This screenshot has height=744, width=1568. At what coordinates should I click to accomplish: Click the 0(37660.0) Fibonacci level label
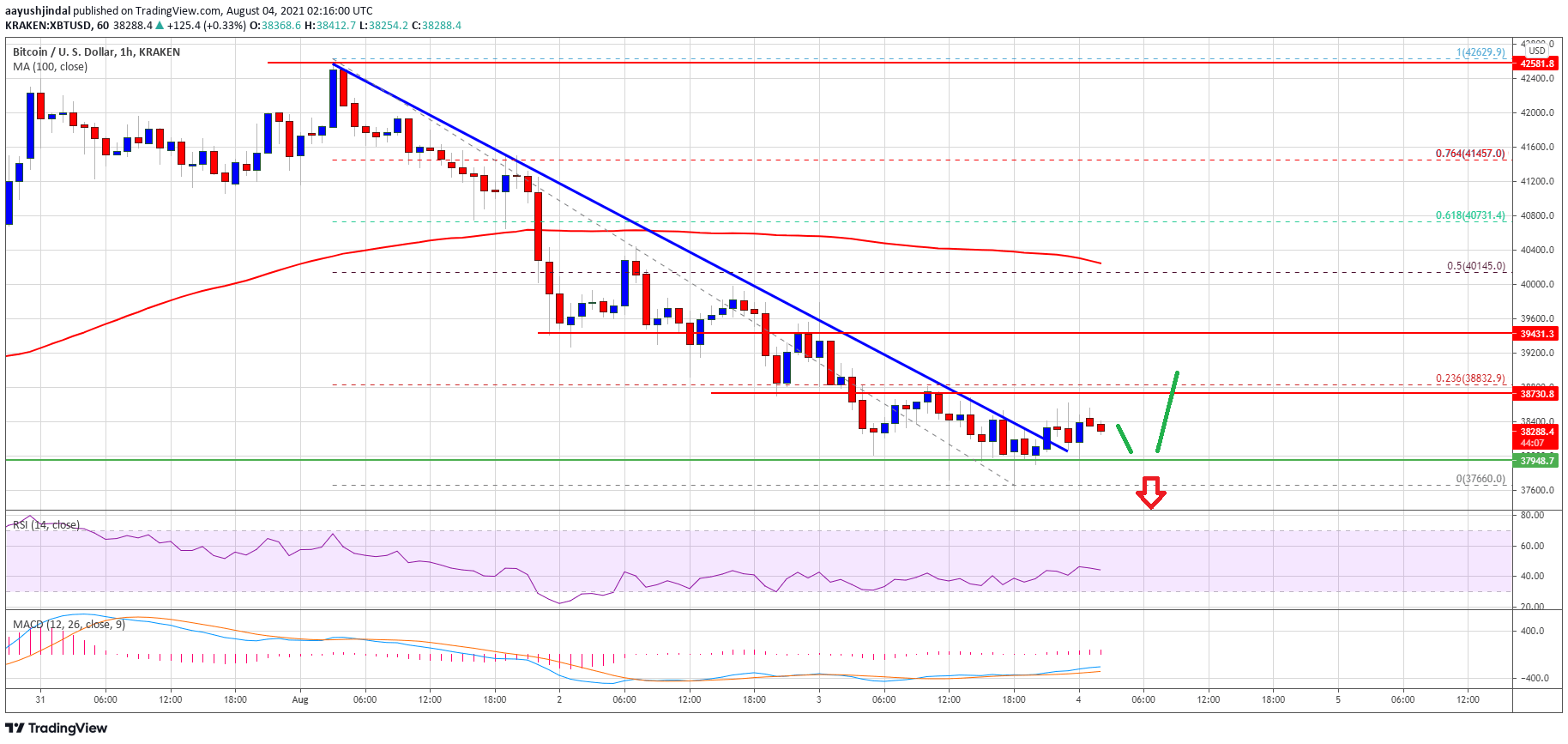[x=1481, y=479]
